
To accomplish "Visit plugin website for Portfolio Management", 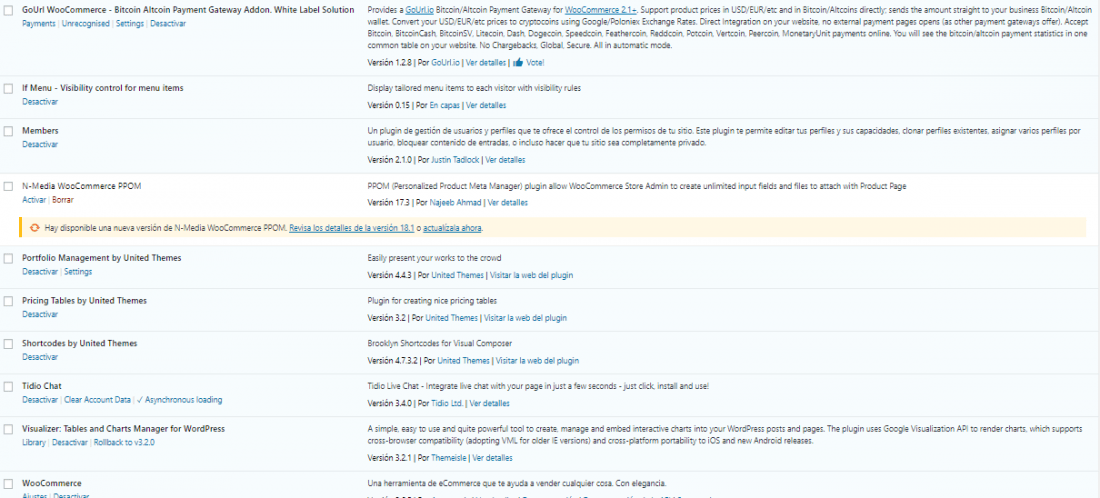I will (x=531, y=276).
